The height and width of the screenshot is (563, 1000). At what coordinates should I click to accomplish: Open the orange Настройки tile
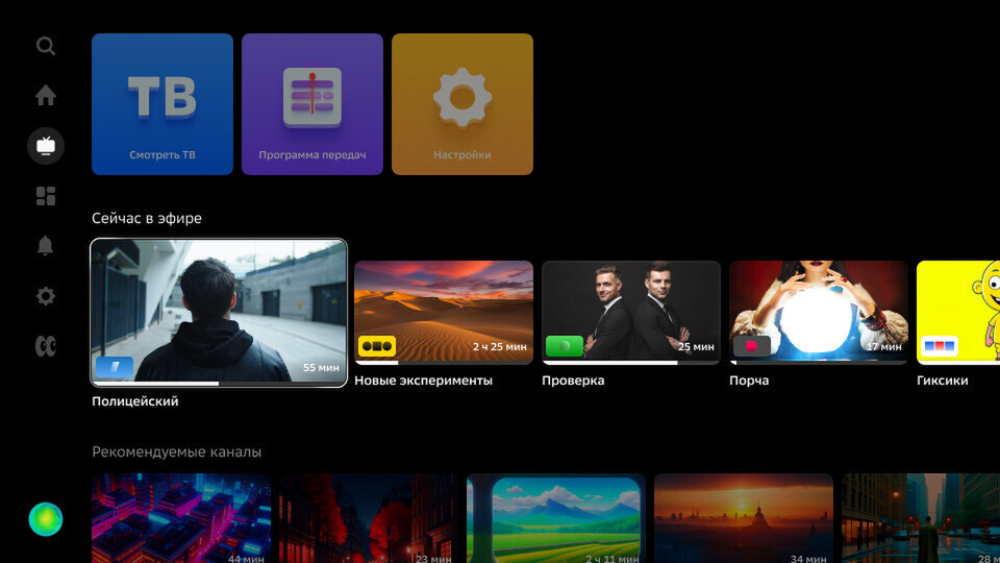click(462, 104)
